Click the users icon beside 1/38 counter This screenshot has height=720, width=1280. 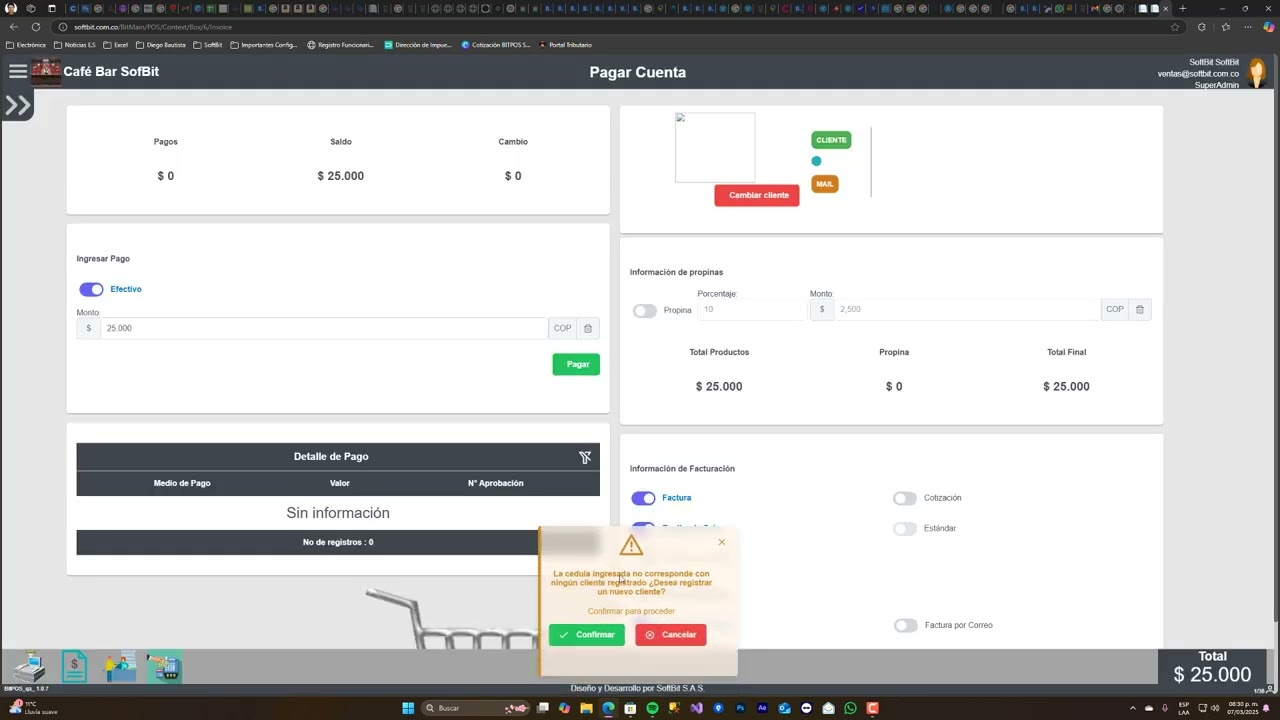(x=1272, y=689)
